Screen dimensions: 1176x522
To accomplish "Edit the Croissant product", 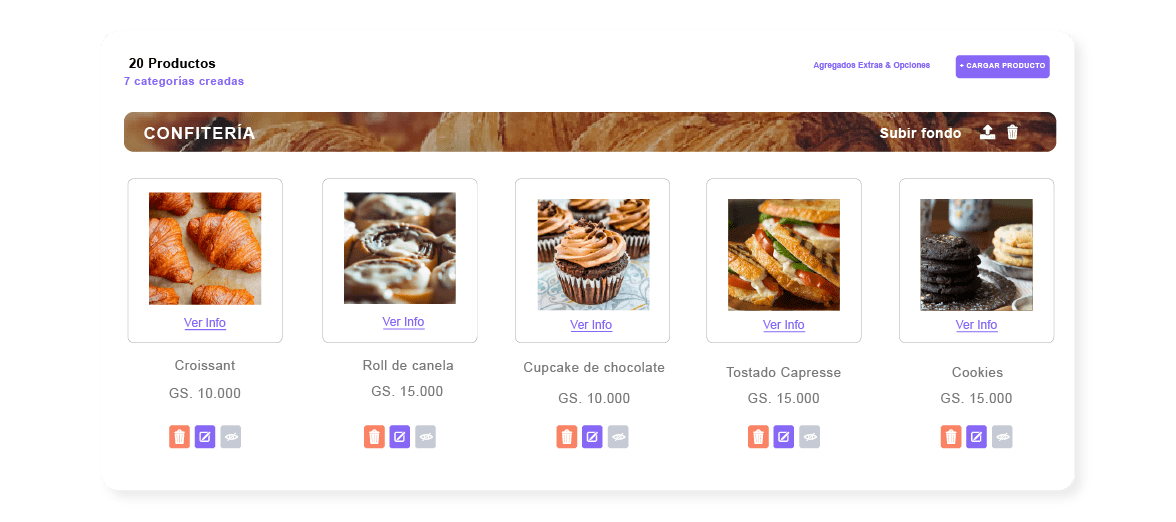I will pos(205,437).
